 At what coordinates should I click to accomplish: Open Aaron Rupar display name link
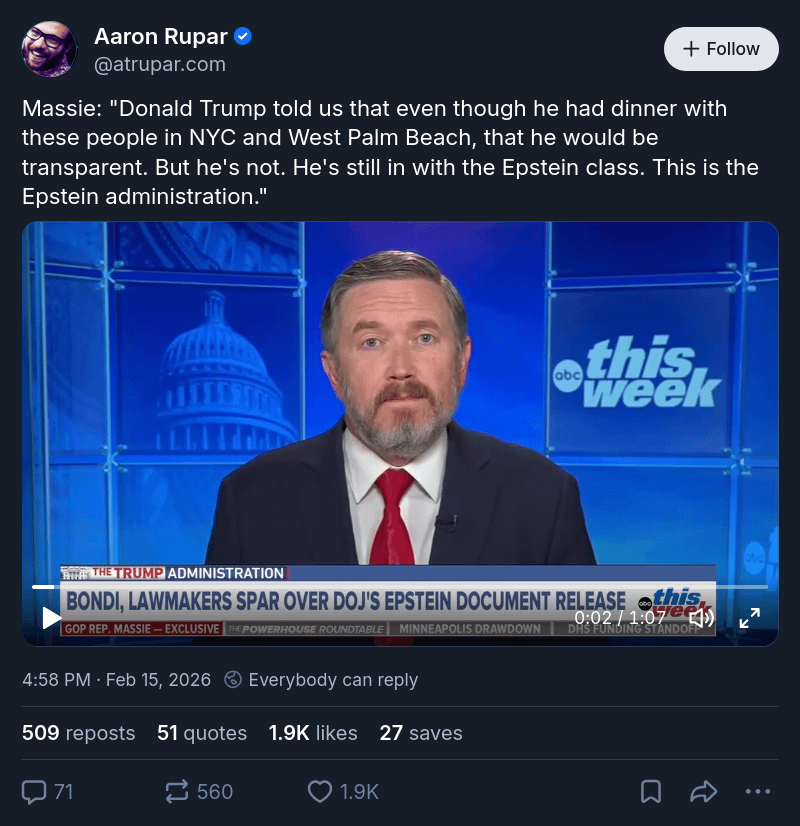(161, 36)
